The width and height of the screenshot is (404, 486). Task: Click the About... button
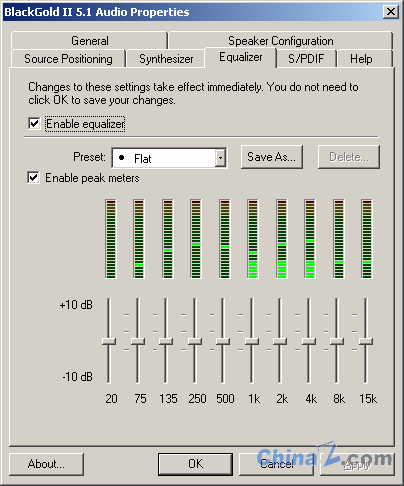tap(46, 464)
